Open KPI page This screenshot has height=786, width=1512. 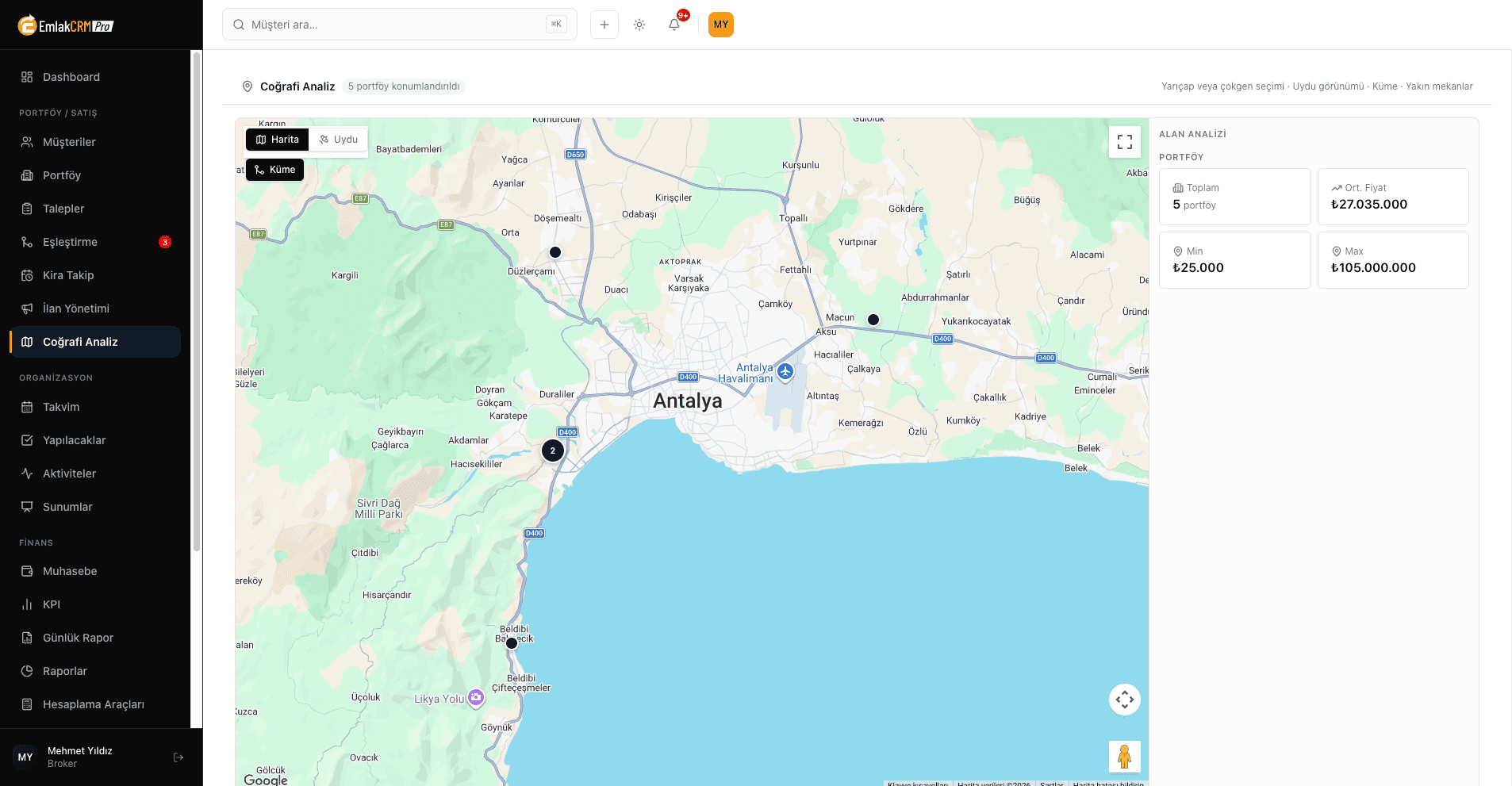pyautogui.click(x=95, y=604)
